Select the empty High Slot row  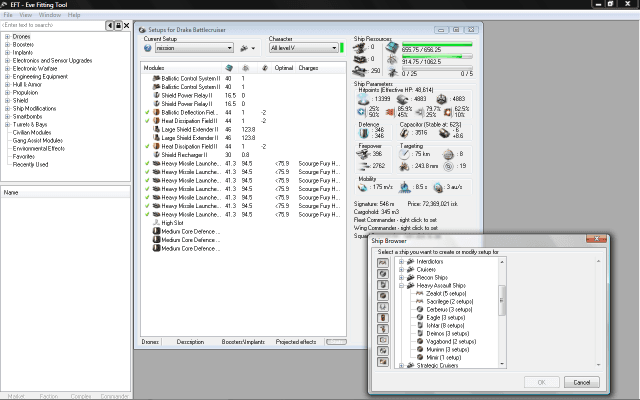click(x=243, y=223)
